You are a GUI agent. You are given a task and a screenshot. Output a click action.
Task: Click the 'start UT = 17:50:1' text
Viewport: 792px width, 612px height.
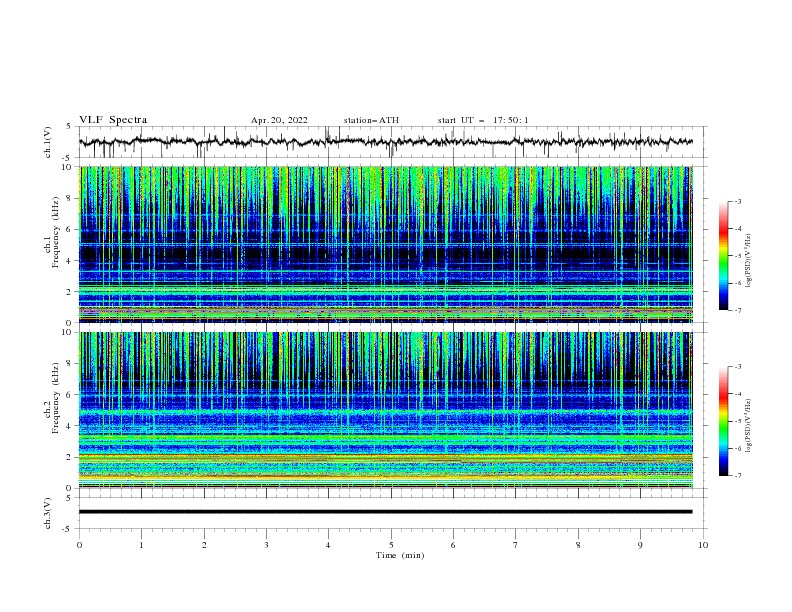point(483,120)
